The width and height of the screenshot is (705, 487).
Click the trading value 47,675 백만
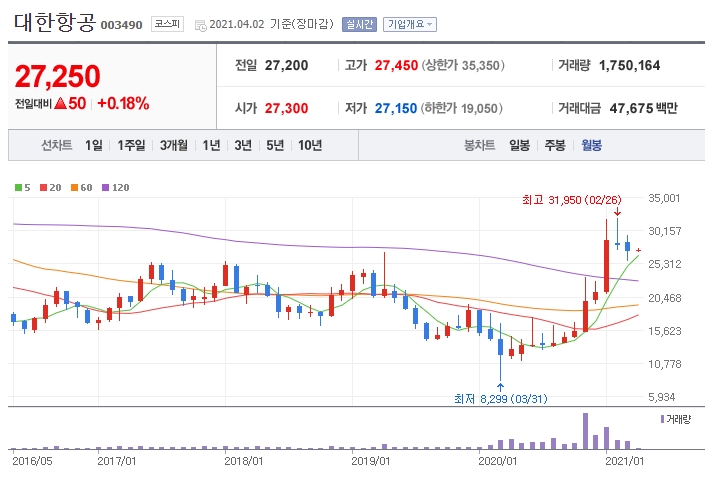(x=643, y=108)
